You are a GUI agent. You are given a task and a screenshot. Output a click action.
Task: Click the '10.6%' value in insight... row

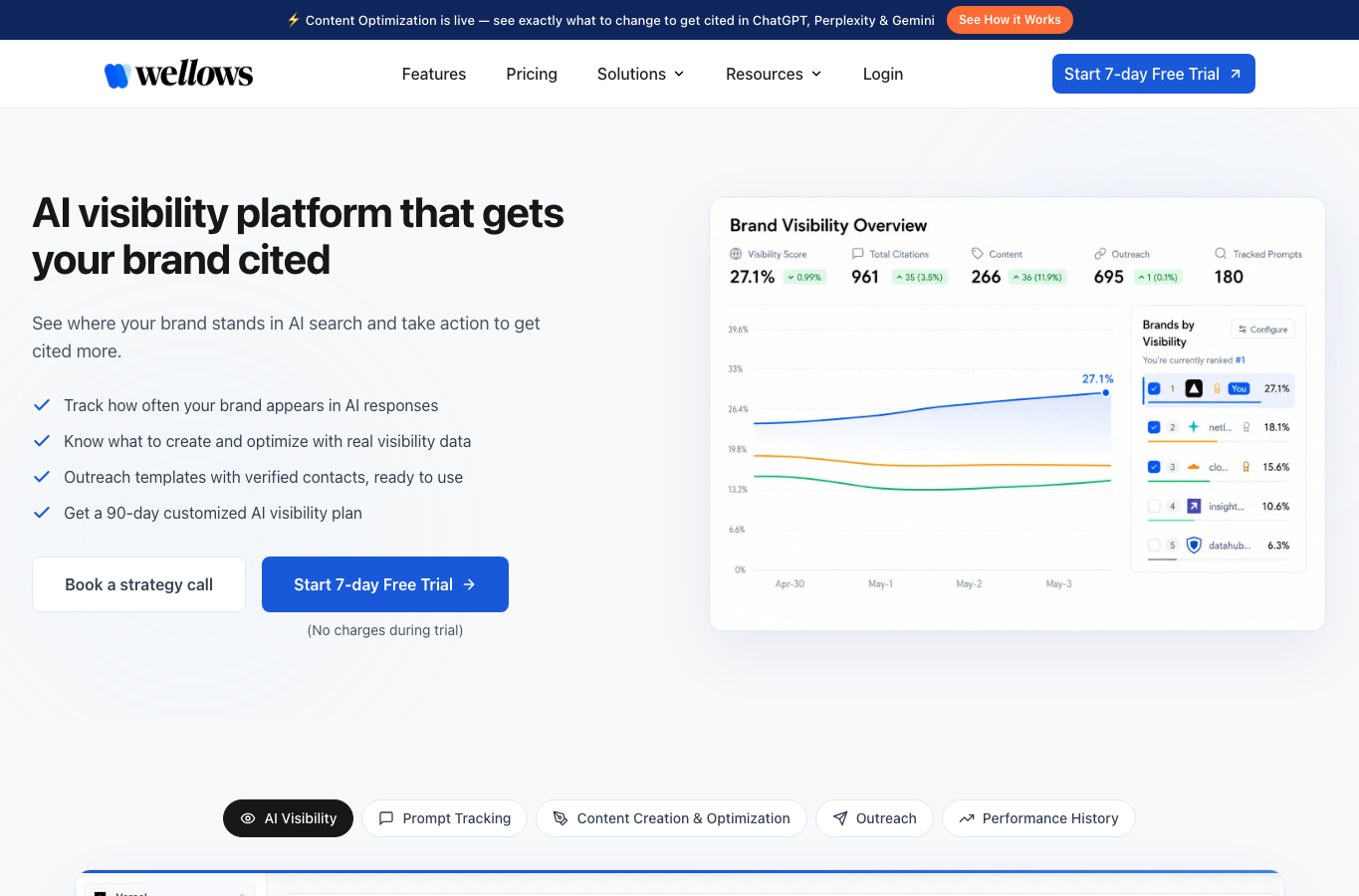(x=1275, y=506)
